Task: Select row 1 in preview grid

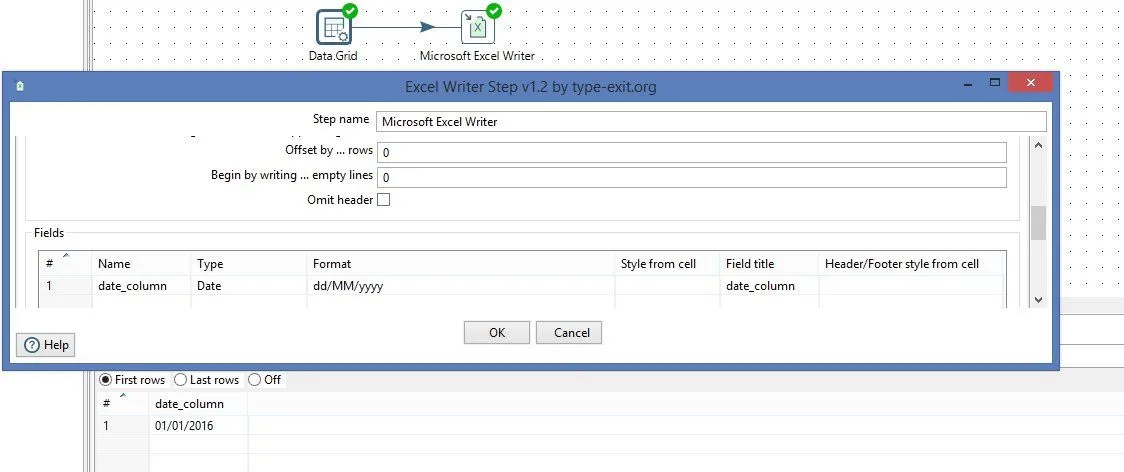Action: (x=122, y=425)
